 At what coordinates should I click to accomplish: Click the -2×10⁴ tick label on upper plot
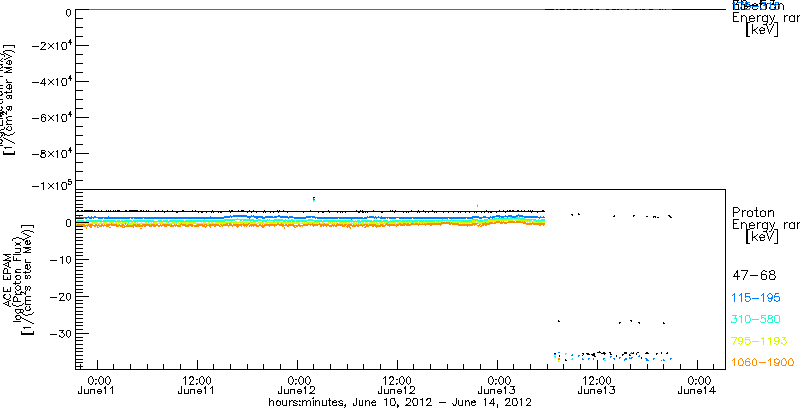(x=51, y=45)
